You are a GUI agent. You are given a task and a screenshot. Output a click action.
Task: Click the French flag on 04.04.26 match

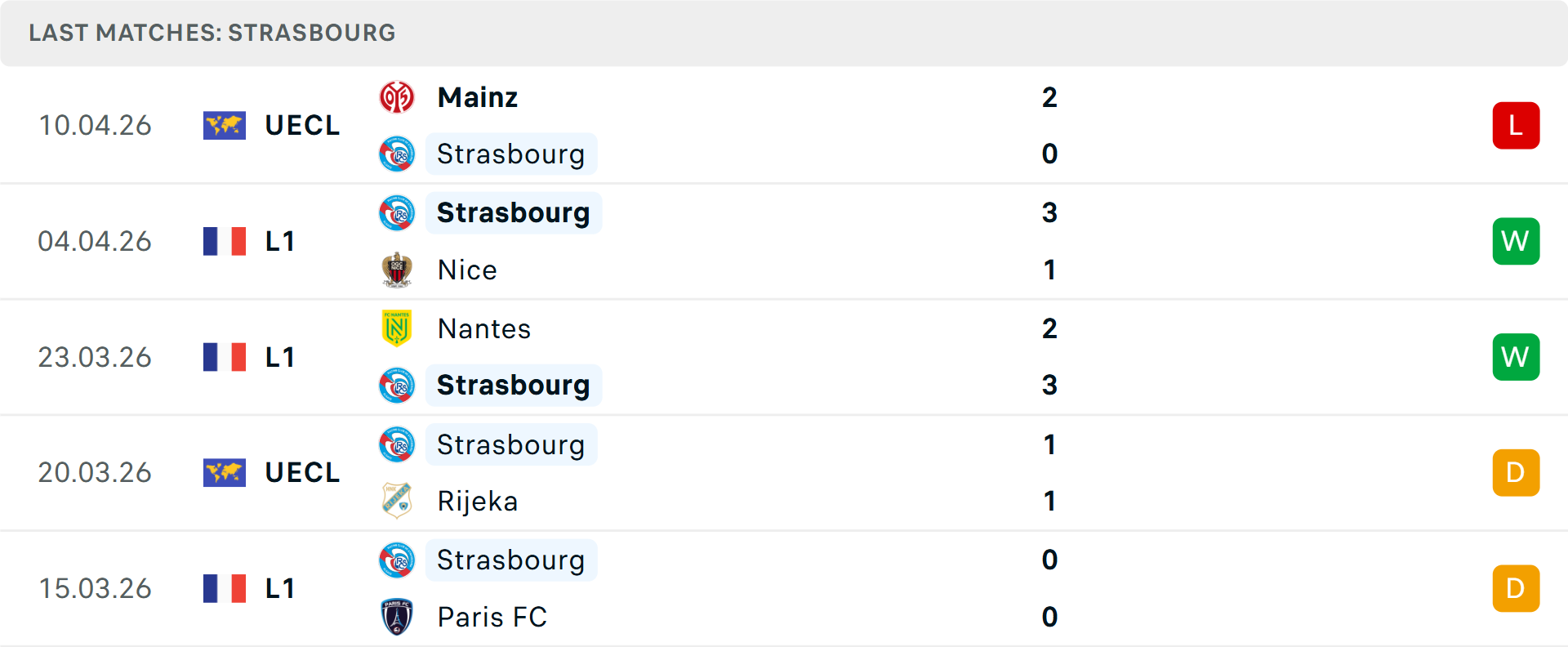pos(225,242)
